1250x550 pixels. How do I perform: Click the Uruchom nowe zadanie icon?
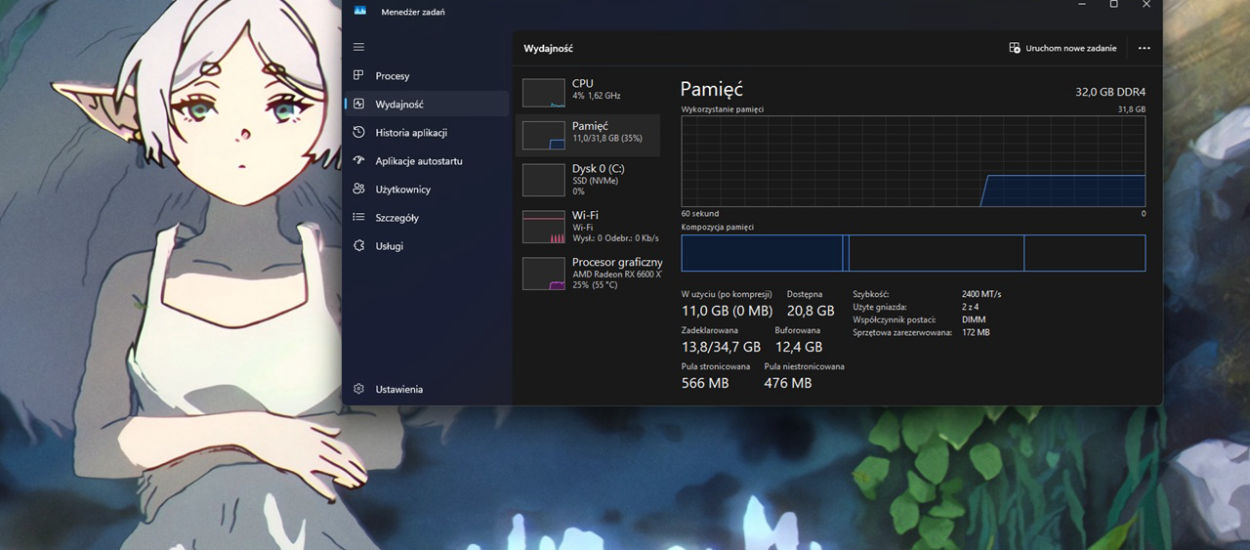(x=1015, y=48)
